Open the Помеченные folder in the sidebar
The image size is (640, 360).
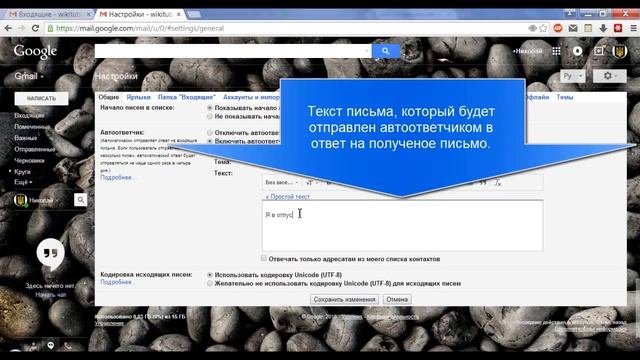click(x=32, y=127)
